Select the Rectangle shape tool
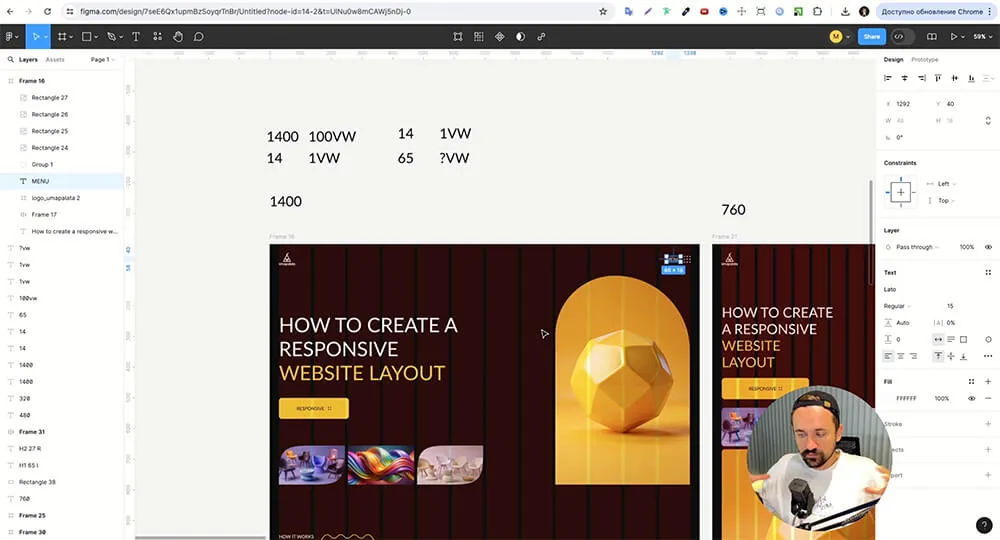The image size is (1000, 540). [x=87, y=37]
